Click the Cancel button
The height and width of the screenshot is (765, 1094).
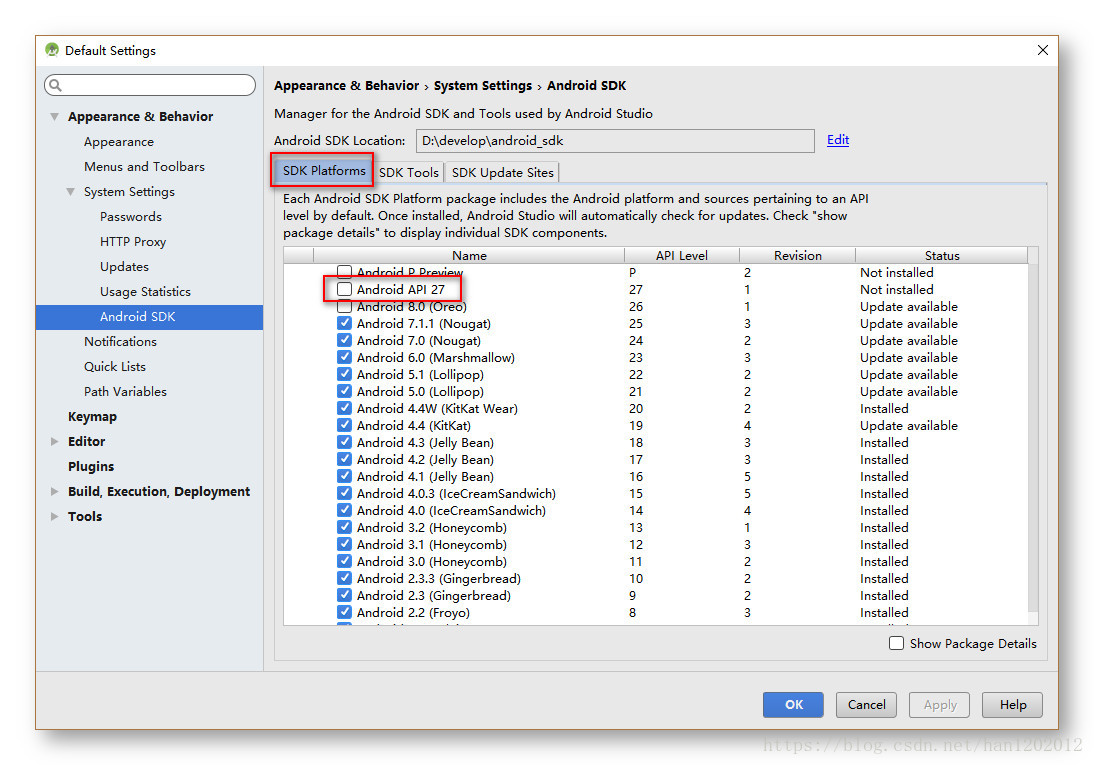867,705
